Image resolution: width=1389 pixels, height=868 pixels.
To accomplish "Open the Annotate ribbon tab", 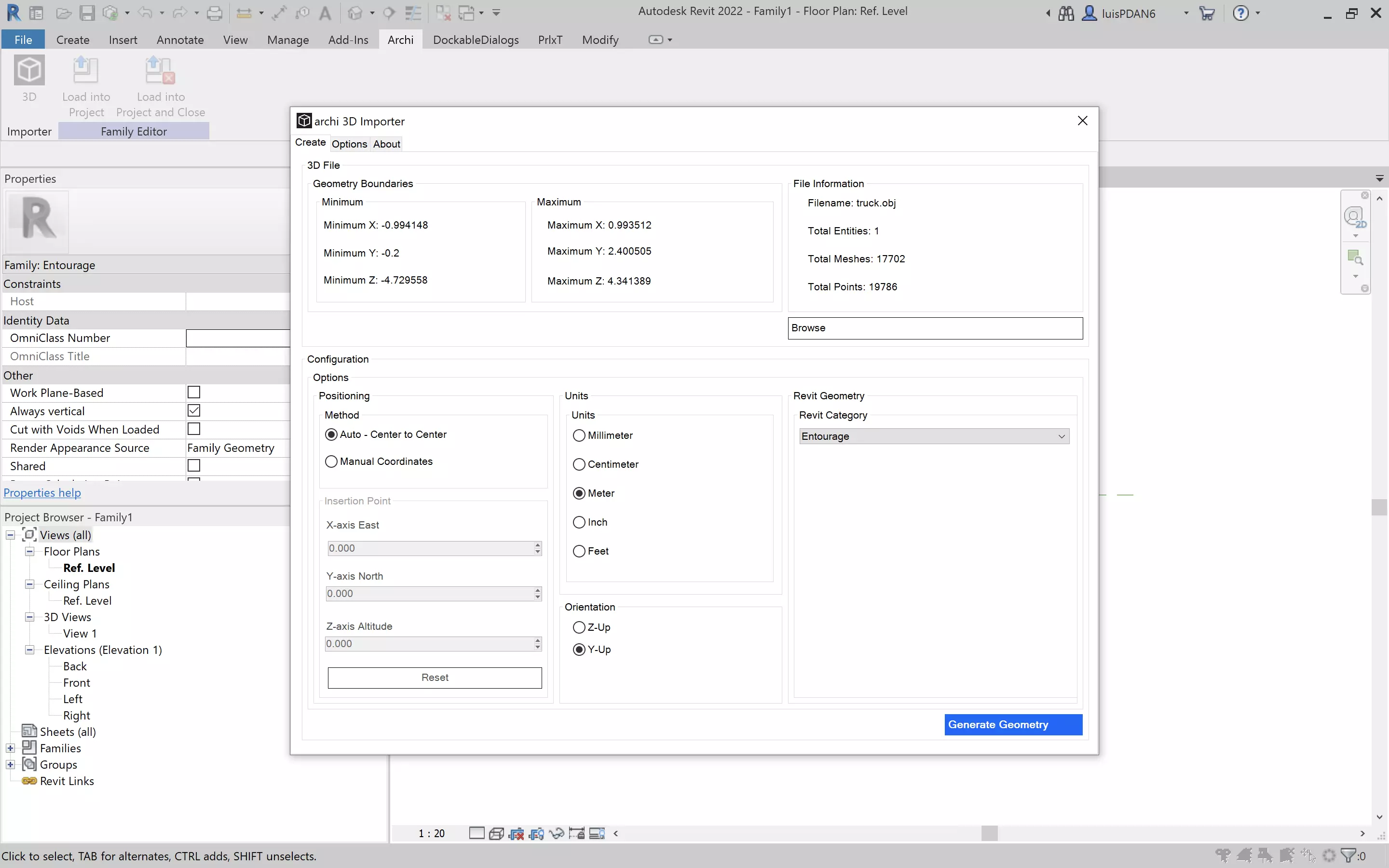I will click(x=179, y=40).
